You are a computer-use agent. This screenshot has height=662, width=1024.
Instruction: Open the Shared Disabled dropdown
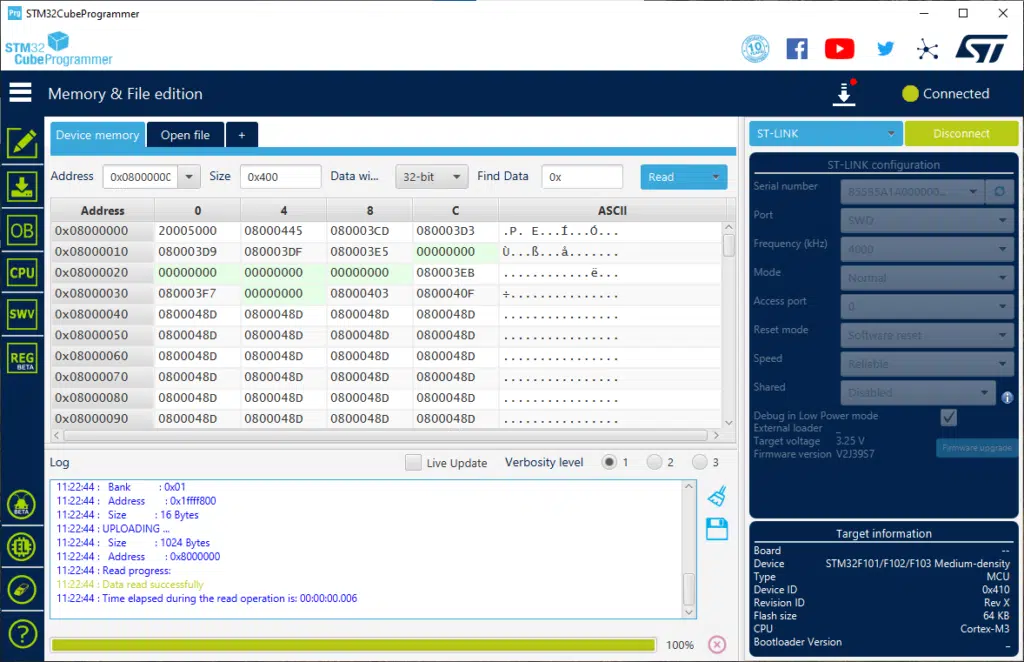[x=918, y=393]
